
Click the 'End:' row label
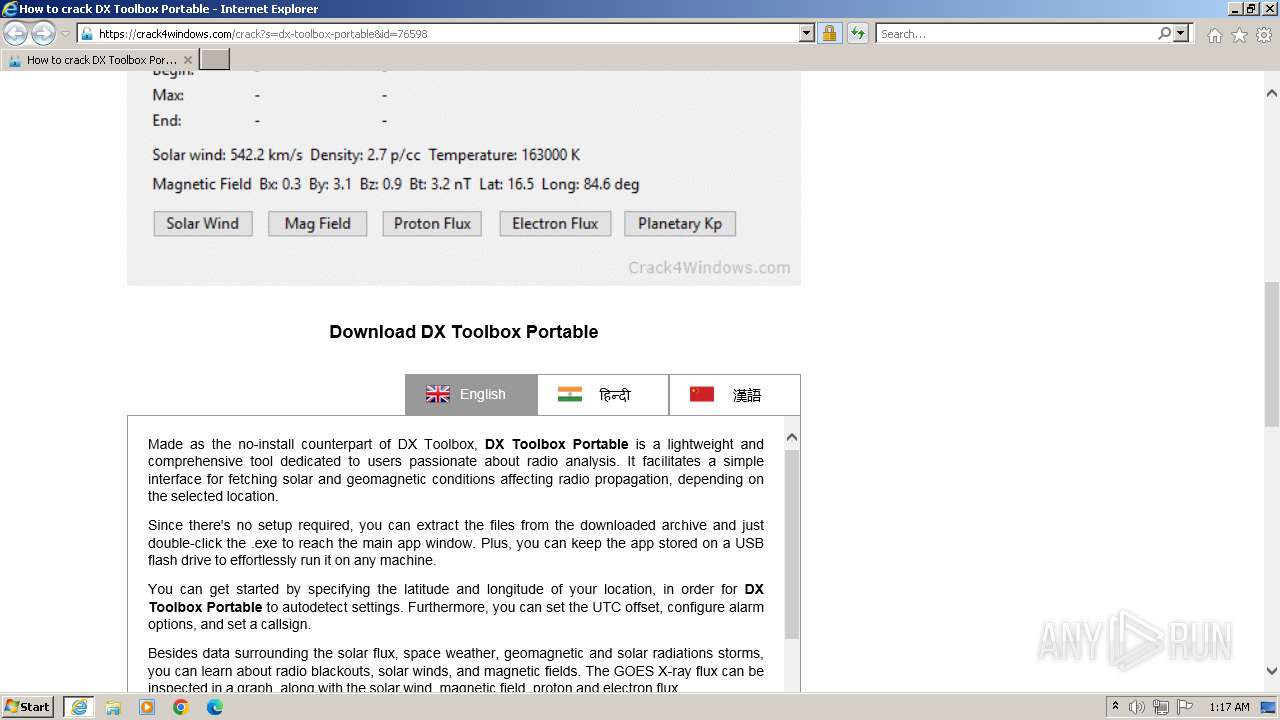coord(167,120)
